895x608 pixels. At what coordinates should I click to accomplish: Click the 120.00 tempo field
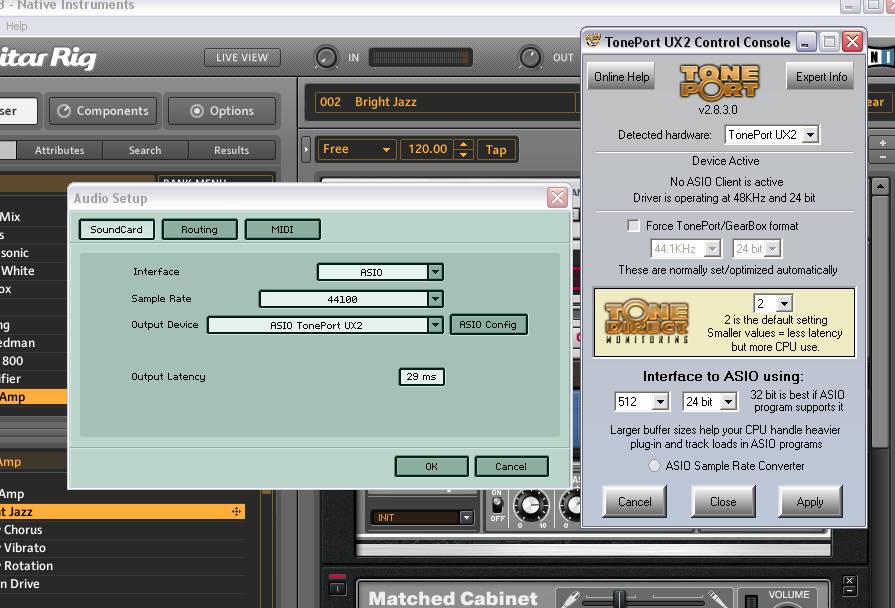point(428,150)
